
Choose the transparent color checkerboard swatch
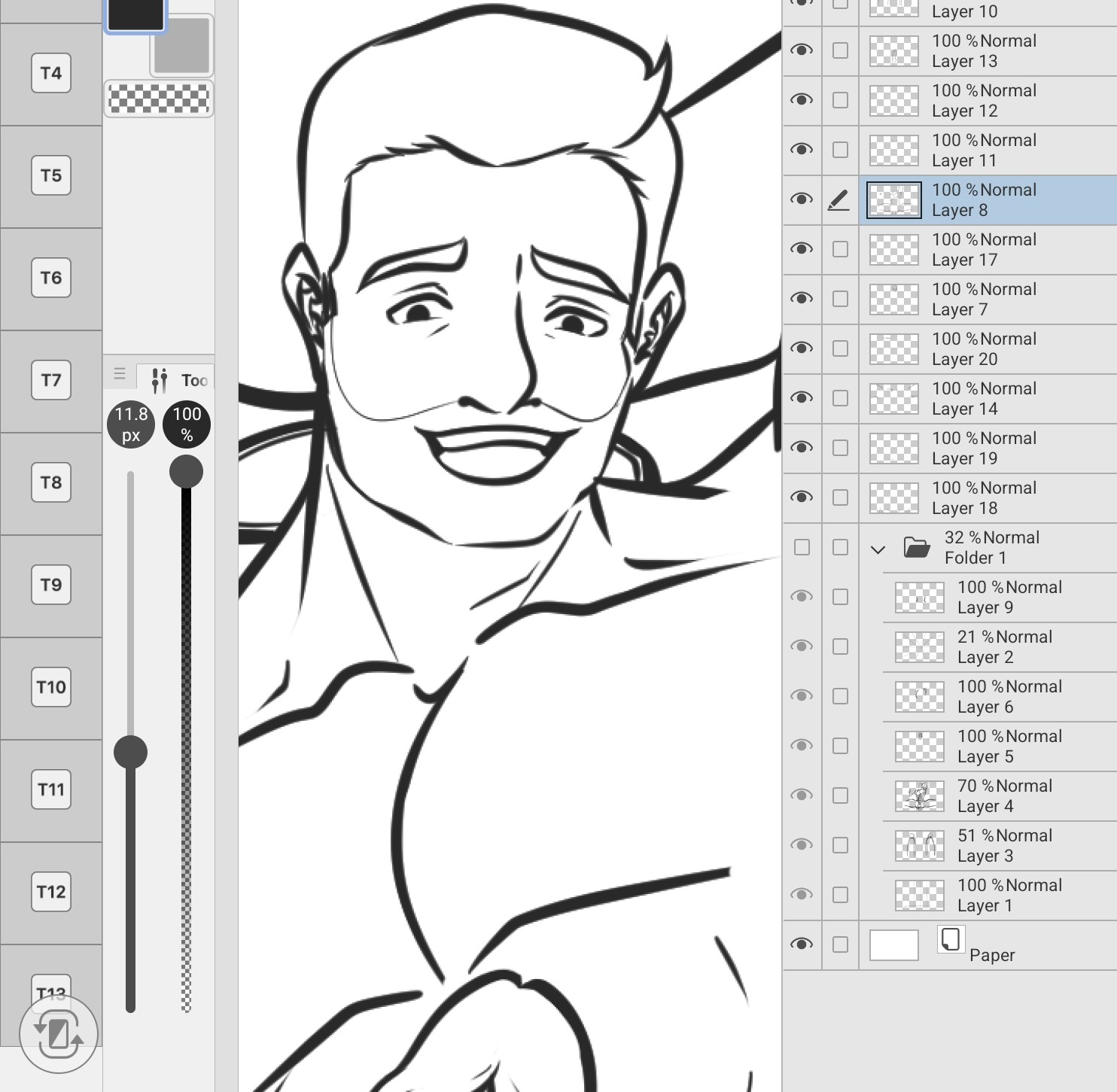(x=159, y=99)
